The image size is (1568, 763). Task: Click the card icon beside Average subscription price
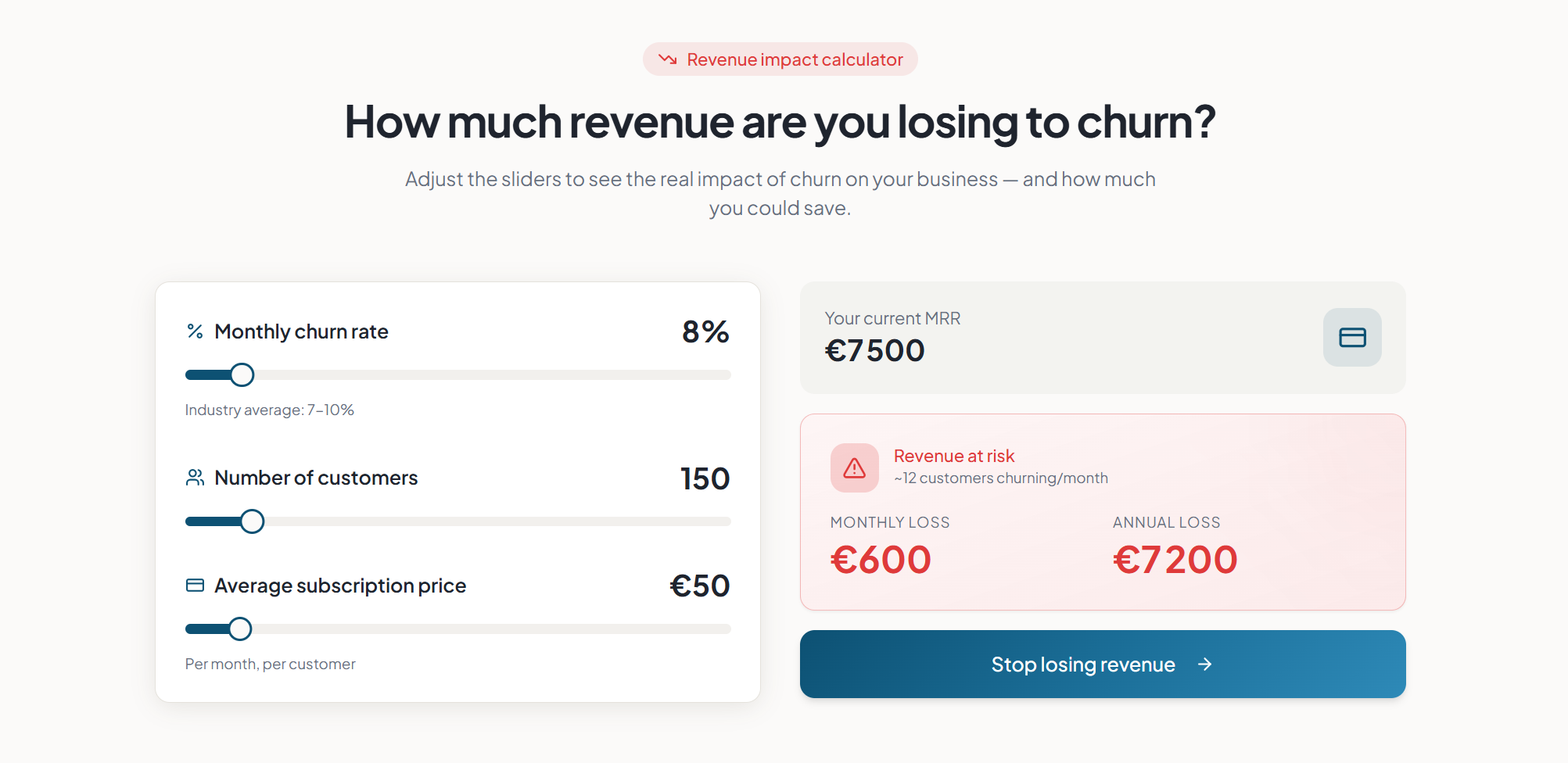point(195,586)
